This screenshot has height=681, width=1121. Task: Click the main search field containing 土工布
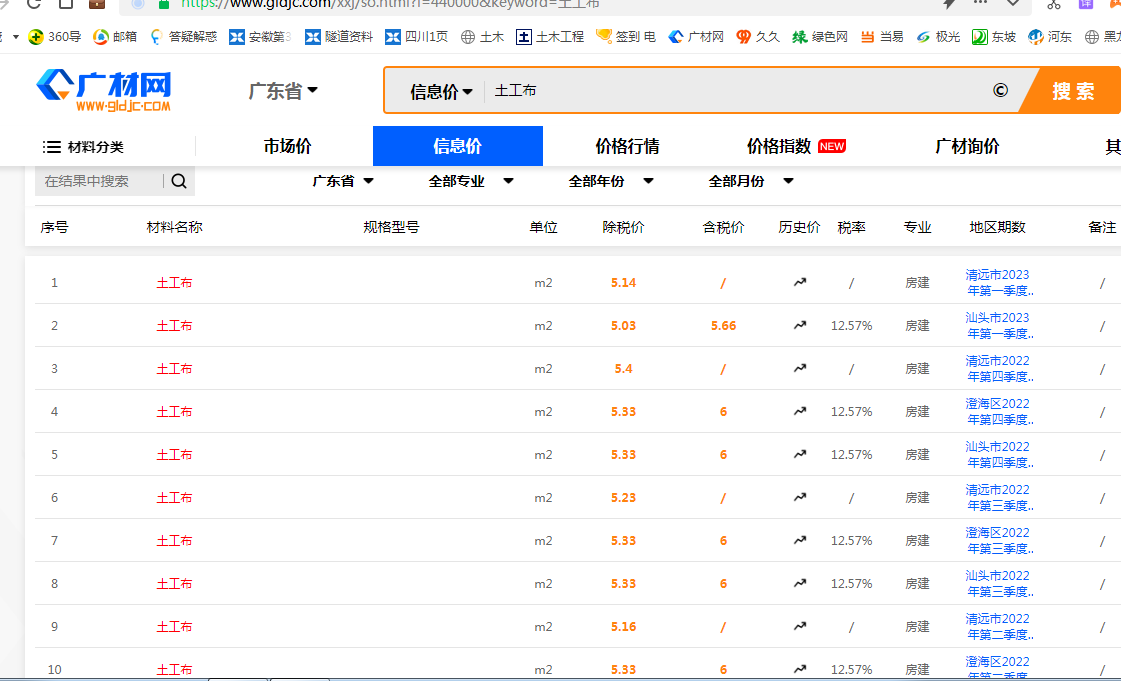[x=736, y=91]
